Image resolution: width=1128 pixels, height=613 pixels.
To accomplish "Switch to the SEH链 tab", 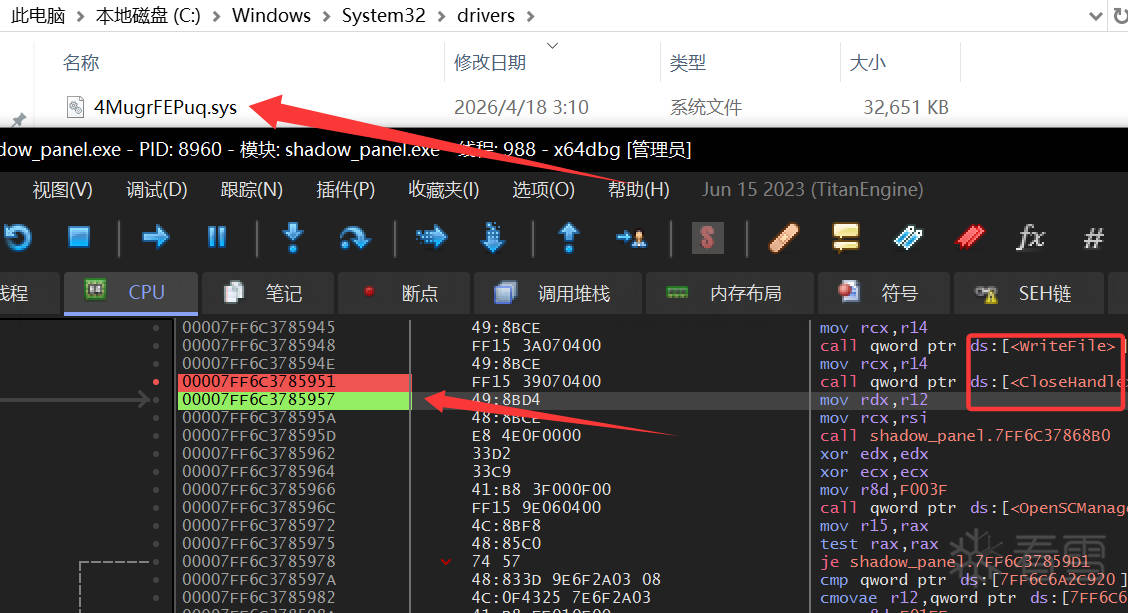I will [x=1029, y=293].
